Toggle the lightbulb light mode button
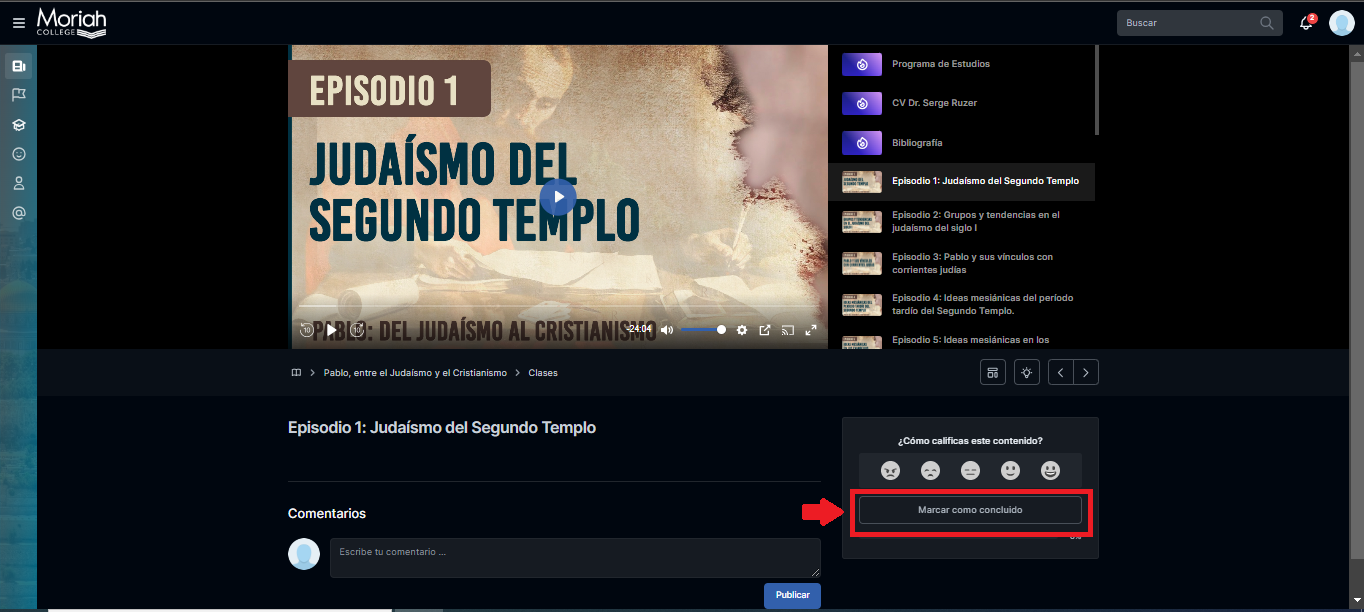1364x612 pixels. click(1026, 372)
